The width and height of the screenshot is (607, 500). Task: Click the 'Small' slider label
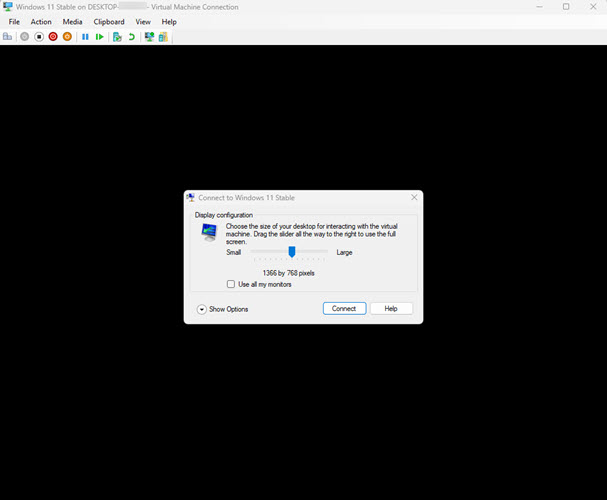(x=233, y=252)
